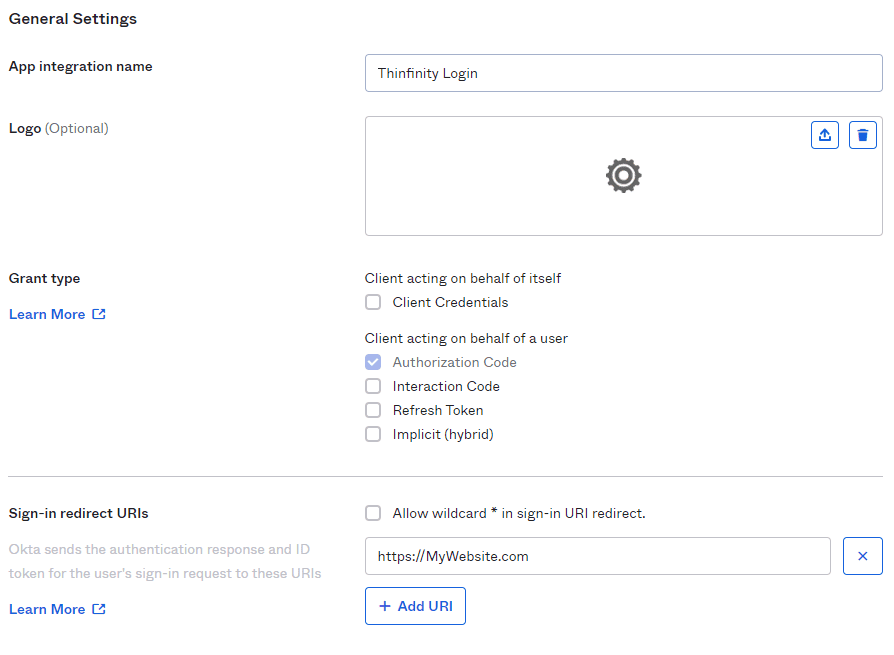Click the Authorization Code checkbox
This screenshot has height=655, width=894.
[373, 361]
